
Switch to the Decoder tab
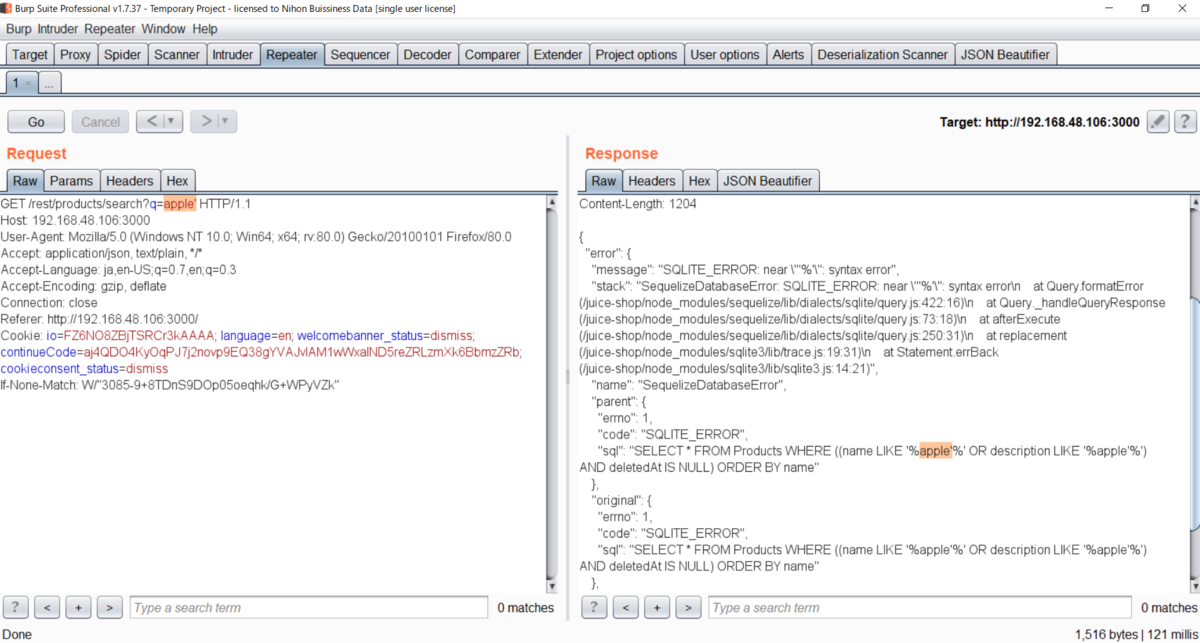[x=427, y=55]
